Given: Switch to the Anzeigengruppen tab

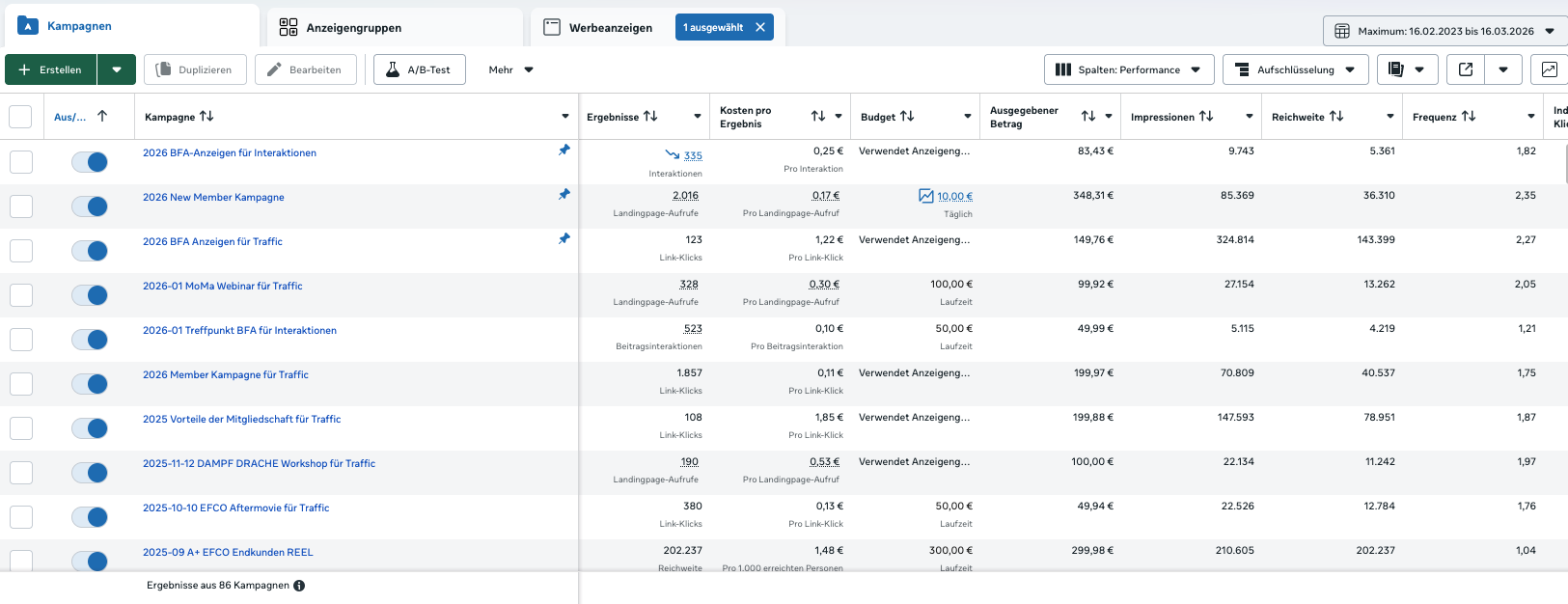Looking at the screenshot, I should click(353, 28).
